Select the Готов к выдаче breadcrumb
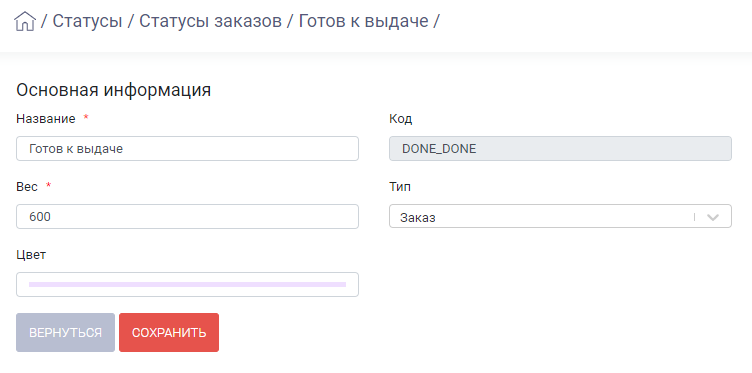Image resolution: width=752 pixels, height=373 pixels. click(363, 21)
